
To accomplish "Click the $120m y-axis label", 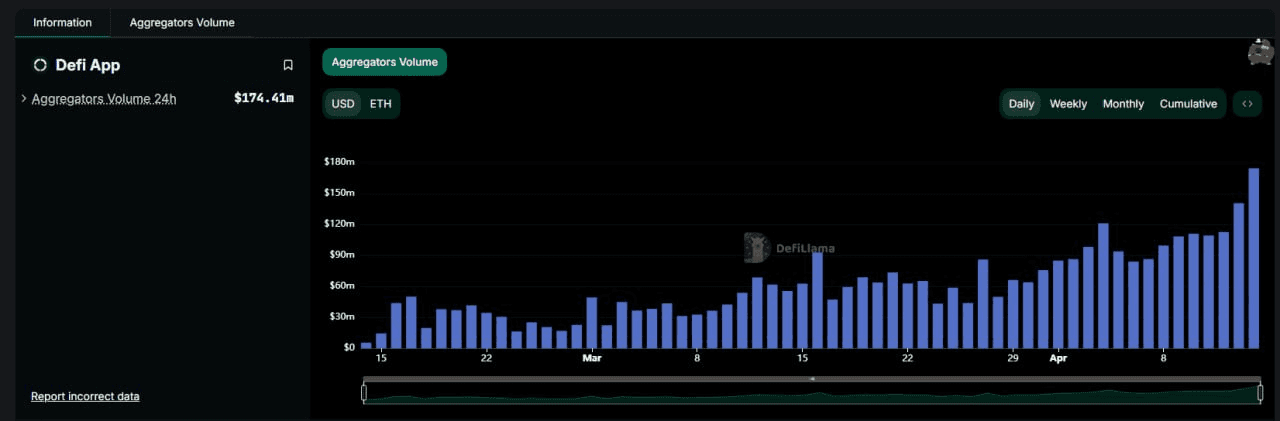I will [x=339, y=224].
